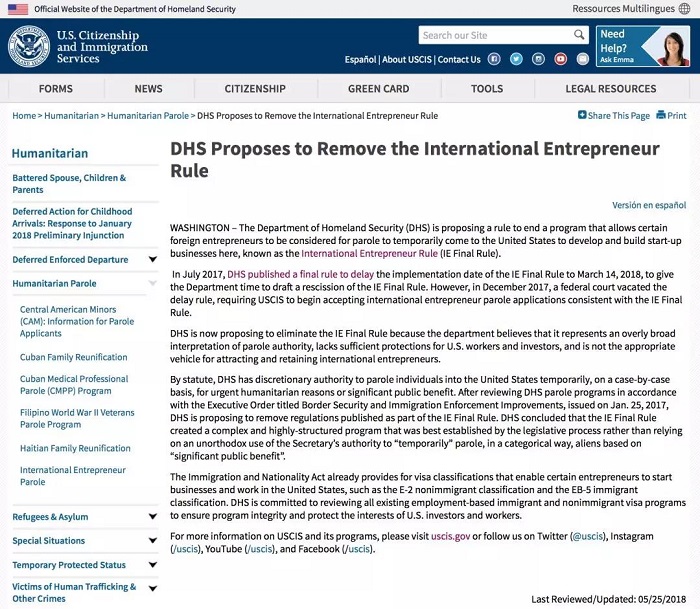
Task: Open the FORMS menu
Action: coord(56,89)
